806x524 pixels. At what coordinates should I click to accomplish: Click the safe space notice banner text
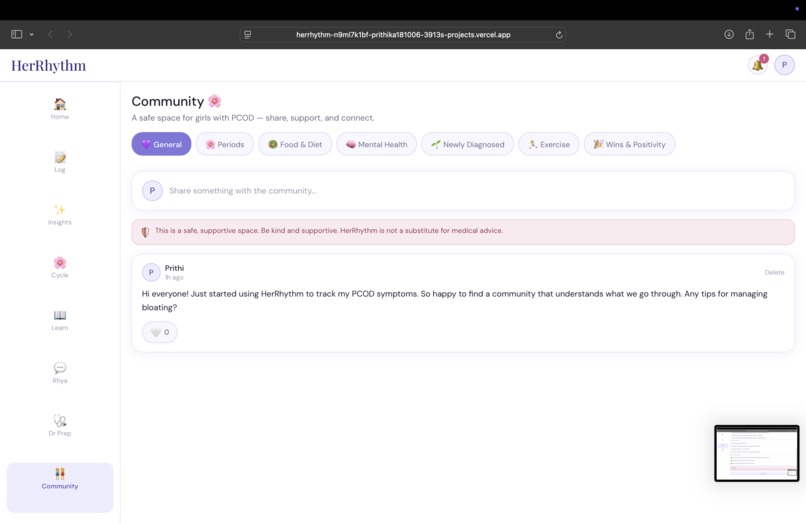[x=329, y=230]
